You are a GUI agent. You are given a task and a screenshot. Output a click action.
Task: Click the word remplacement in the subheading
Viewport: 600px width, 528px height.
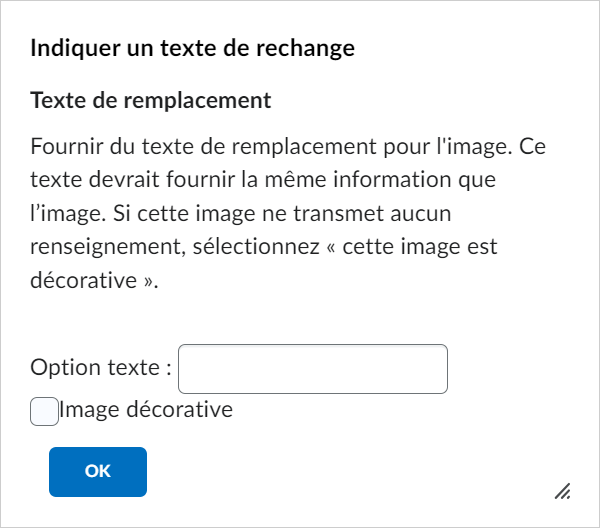[x=197, y=101]
